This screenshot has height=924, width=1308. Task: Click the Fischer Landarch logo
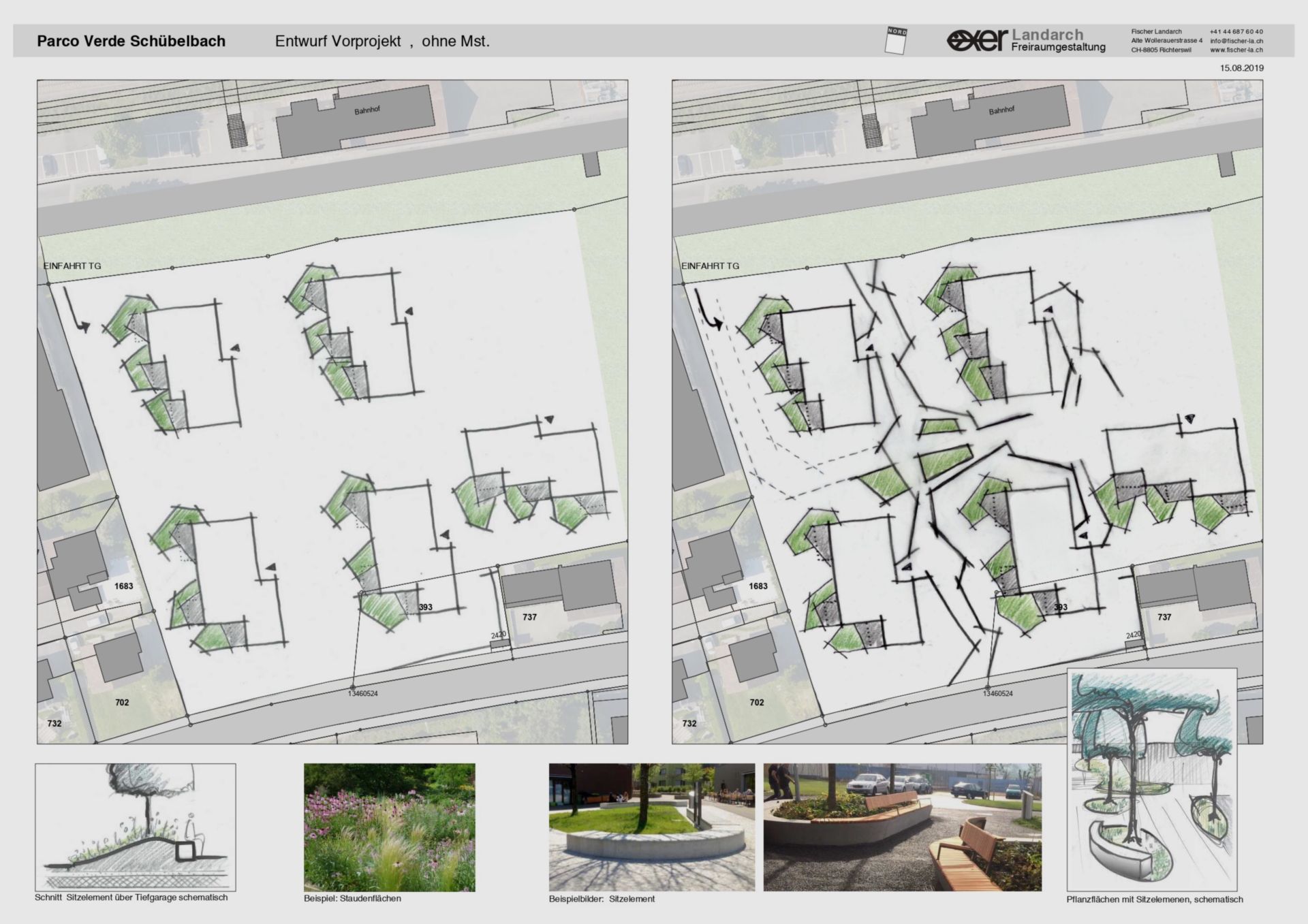click(976, 41)
